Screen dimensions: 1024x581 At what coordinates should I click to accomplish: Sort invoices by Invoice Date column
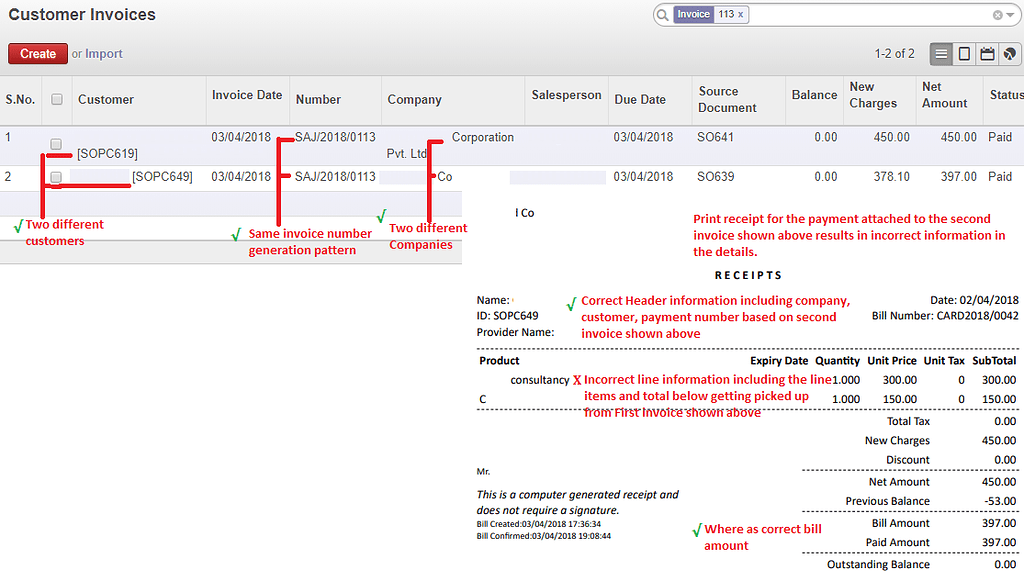pyautogui.click(x=247, y=93)
